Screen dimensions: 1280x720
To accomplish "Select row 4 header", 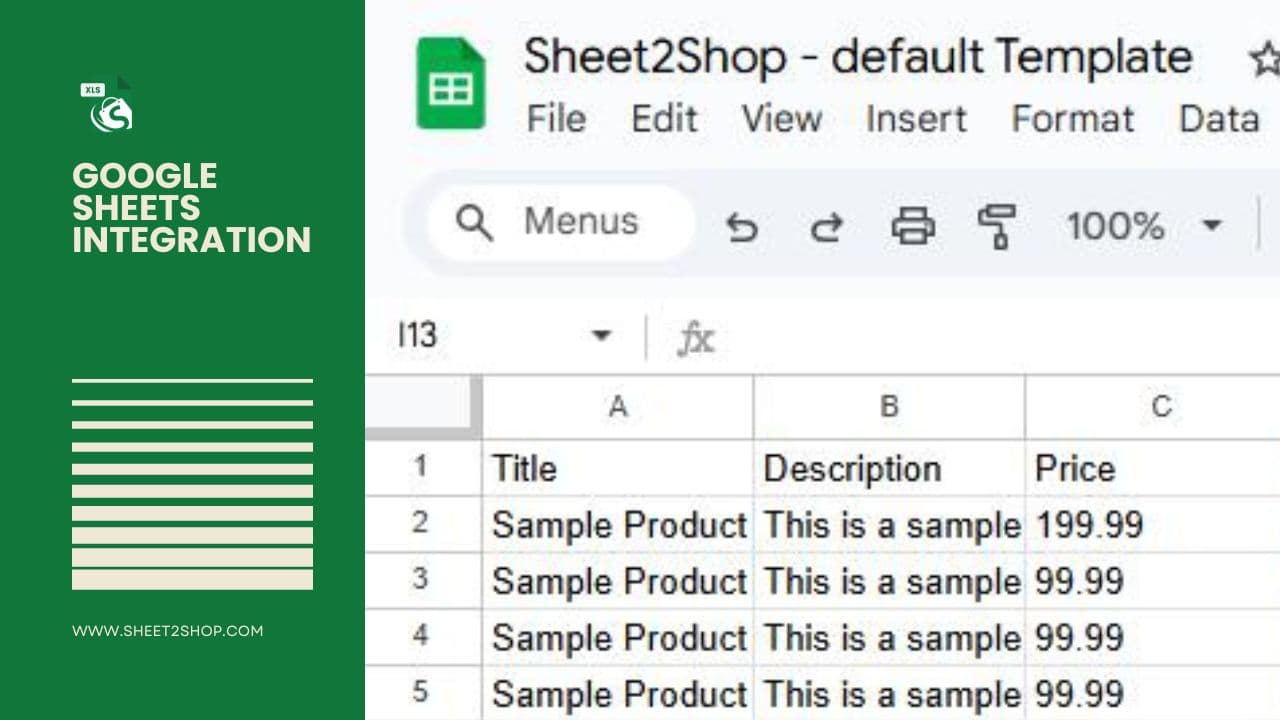I will 424,636.
